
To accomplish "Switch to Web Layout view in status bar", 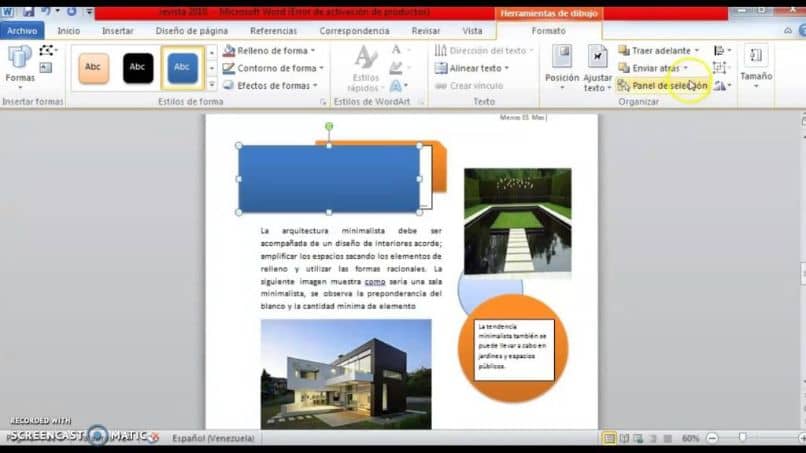I will (x=638, y=438).
